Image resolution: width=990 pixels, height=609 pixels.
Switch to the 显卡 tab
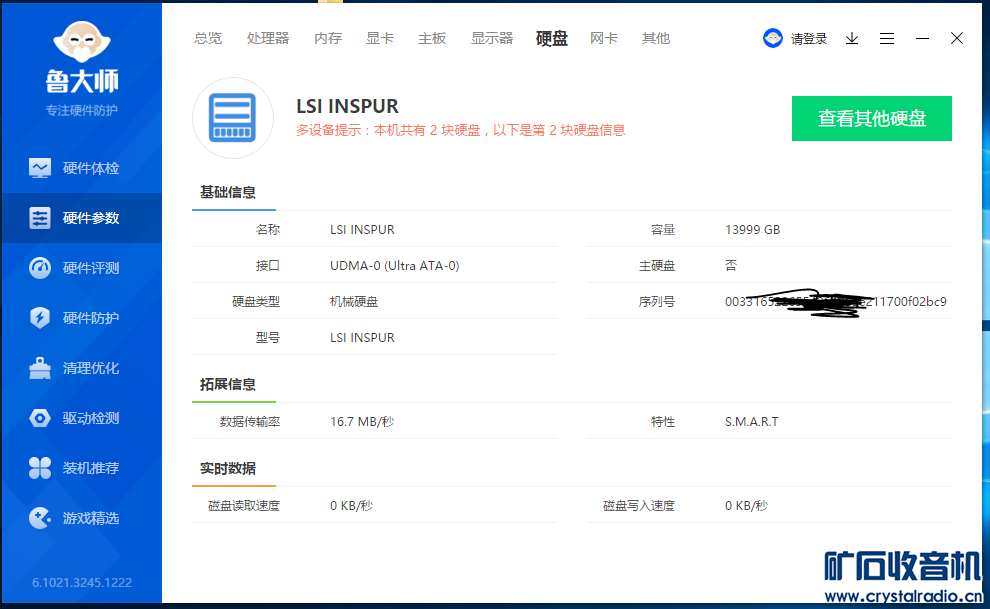coord(379,38)
